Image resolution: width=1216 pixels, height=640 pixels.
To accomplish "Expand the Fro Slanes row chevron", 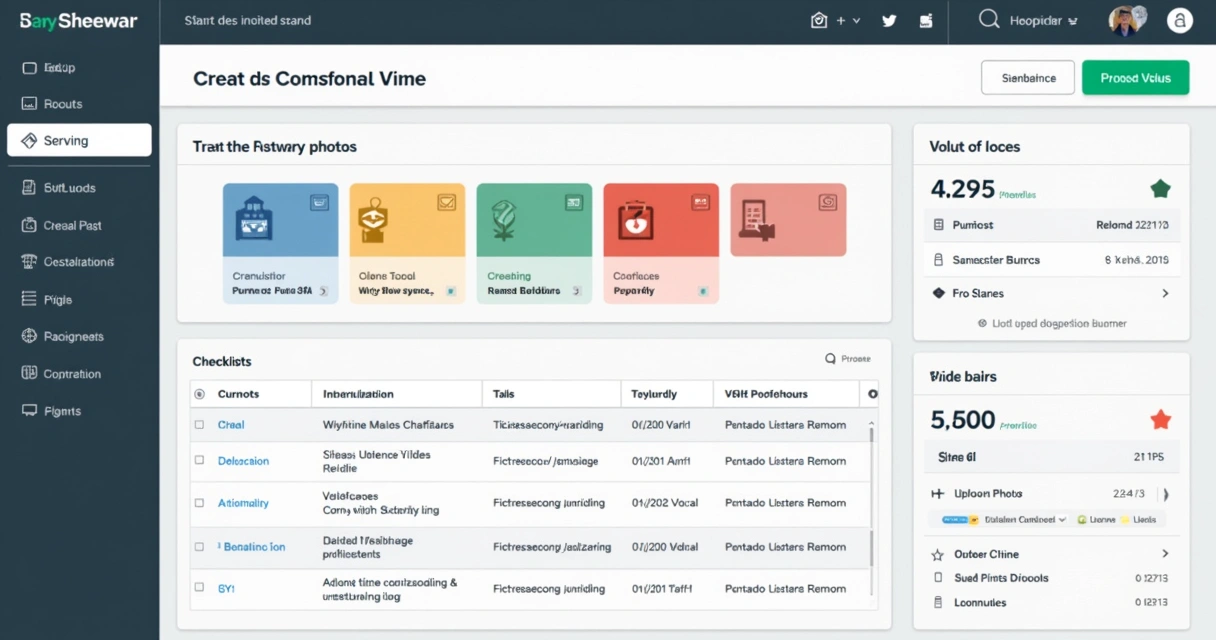I will coord(1165,294).
